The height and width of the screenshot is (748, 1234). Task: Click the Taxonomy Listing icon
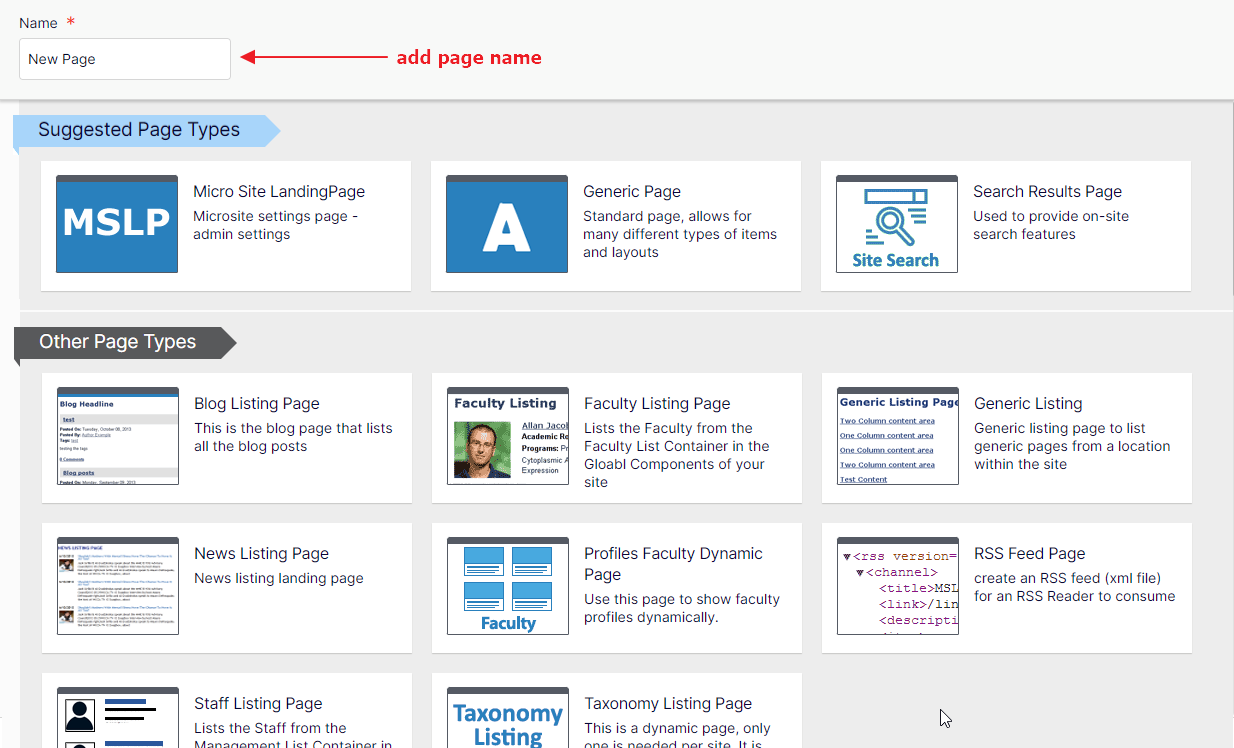pyautogui.click(x=507, y=718)
